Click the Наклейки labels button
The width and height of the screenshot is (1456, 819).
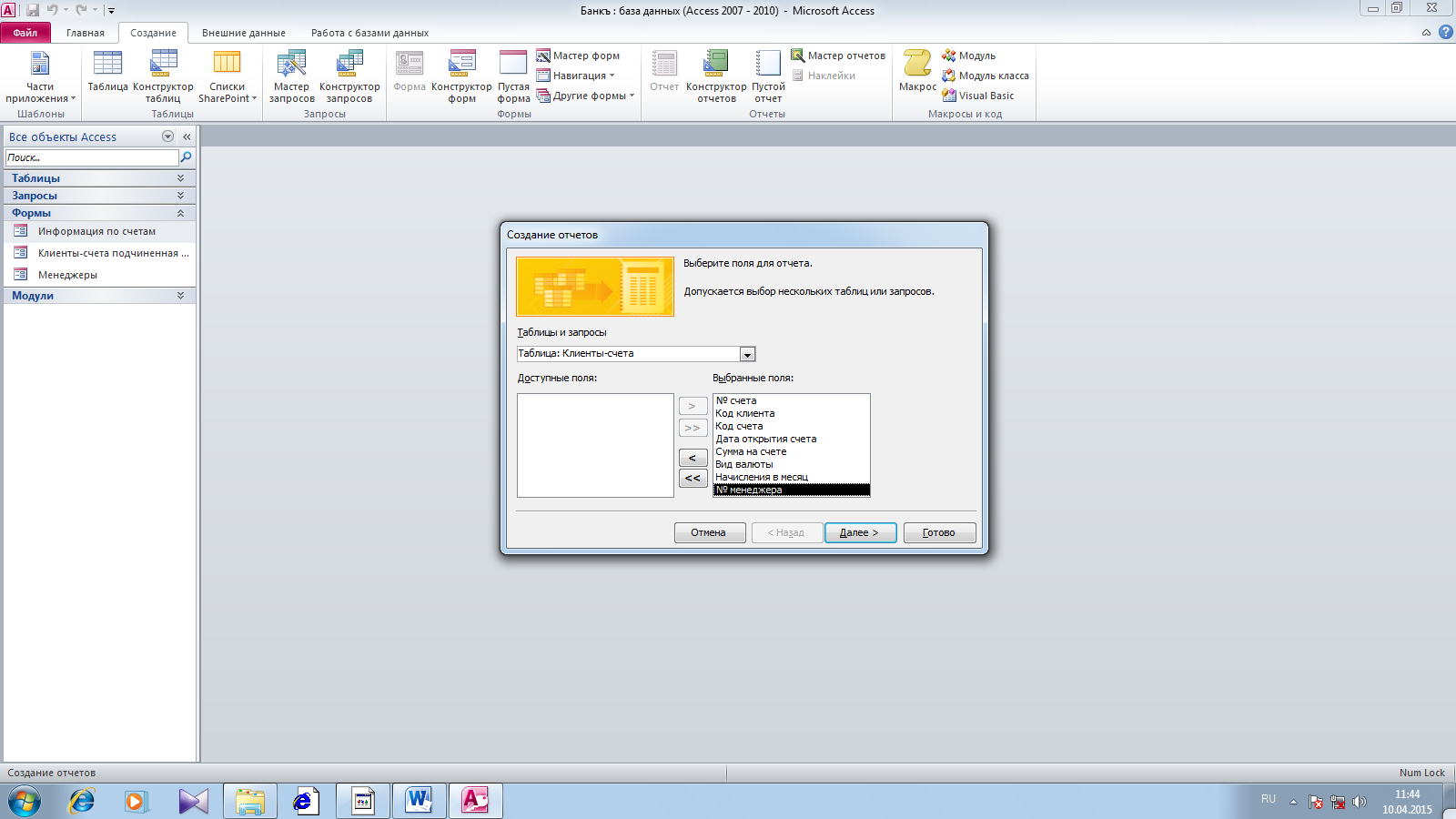824,76
